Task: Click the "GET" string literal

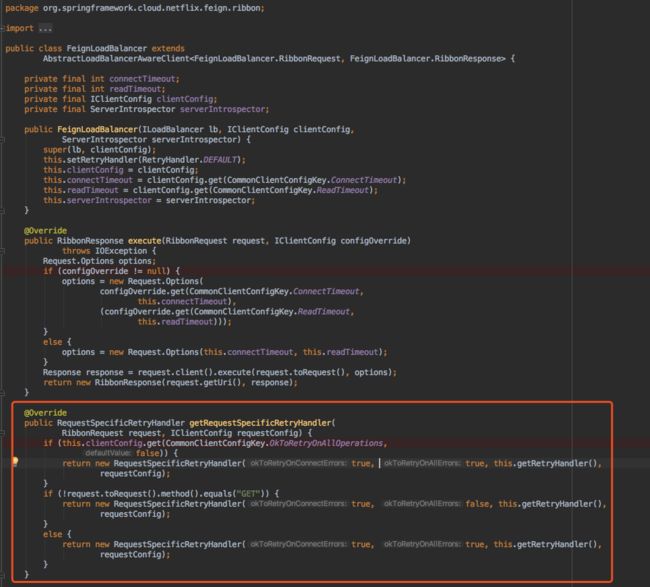Action: pyautogui.click(x=248, y=494)
